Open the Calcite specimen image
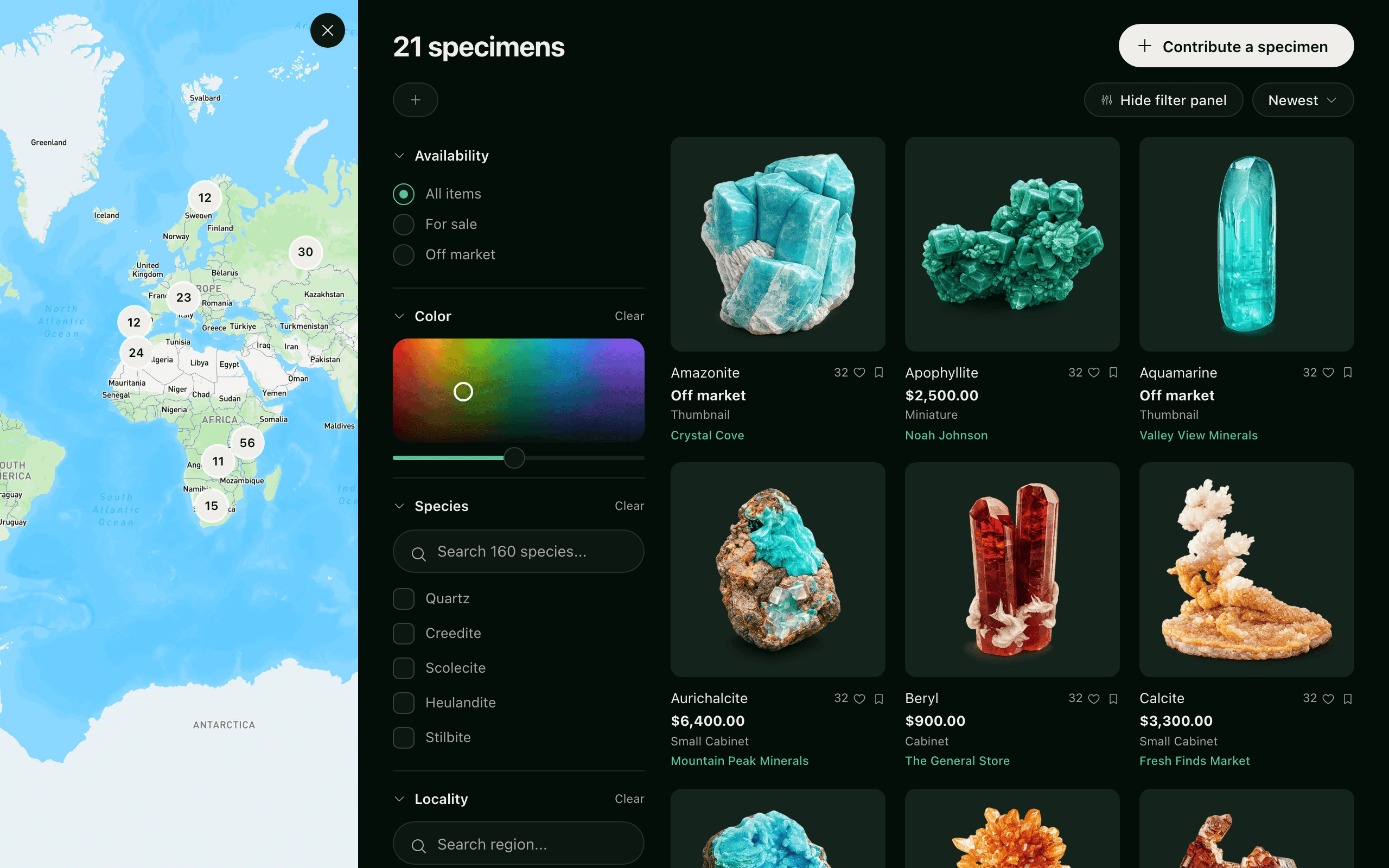Image resolution: width=1389 pixels, height=868 pixels. pyautogui.click(x=1247, y=570)
